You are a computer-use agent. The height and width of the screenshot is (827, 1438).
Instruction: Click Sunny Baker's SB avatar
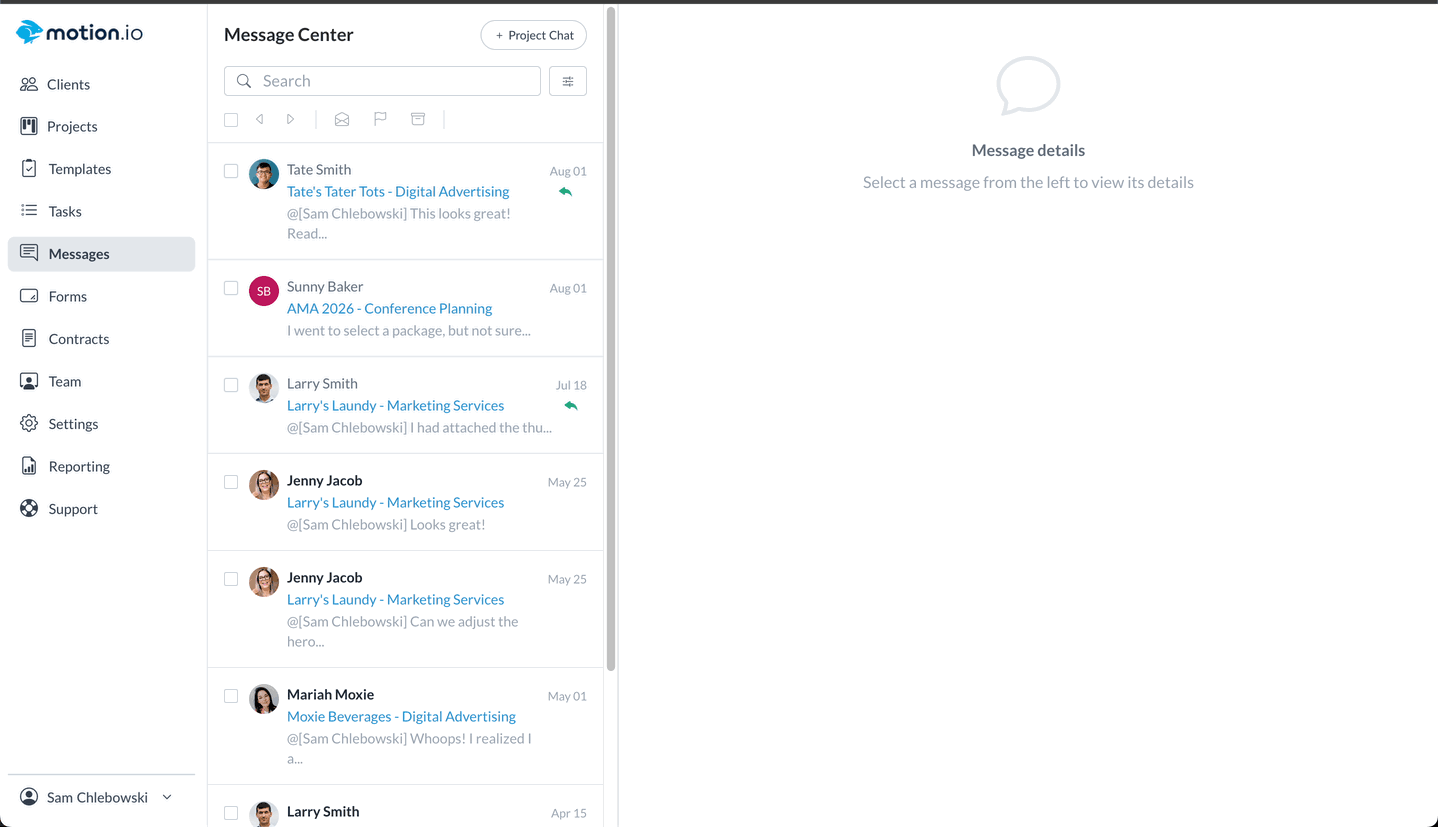point(264,291)
